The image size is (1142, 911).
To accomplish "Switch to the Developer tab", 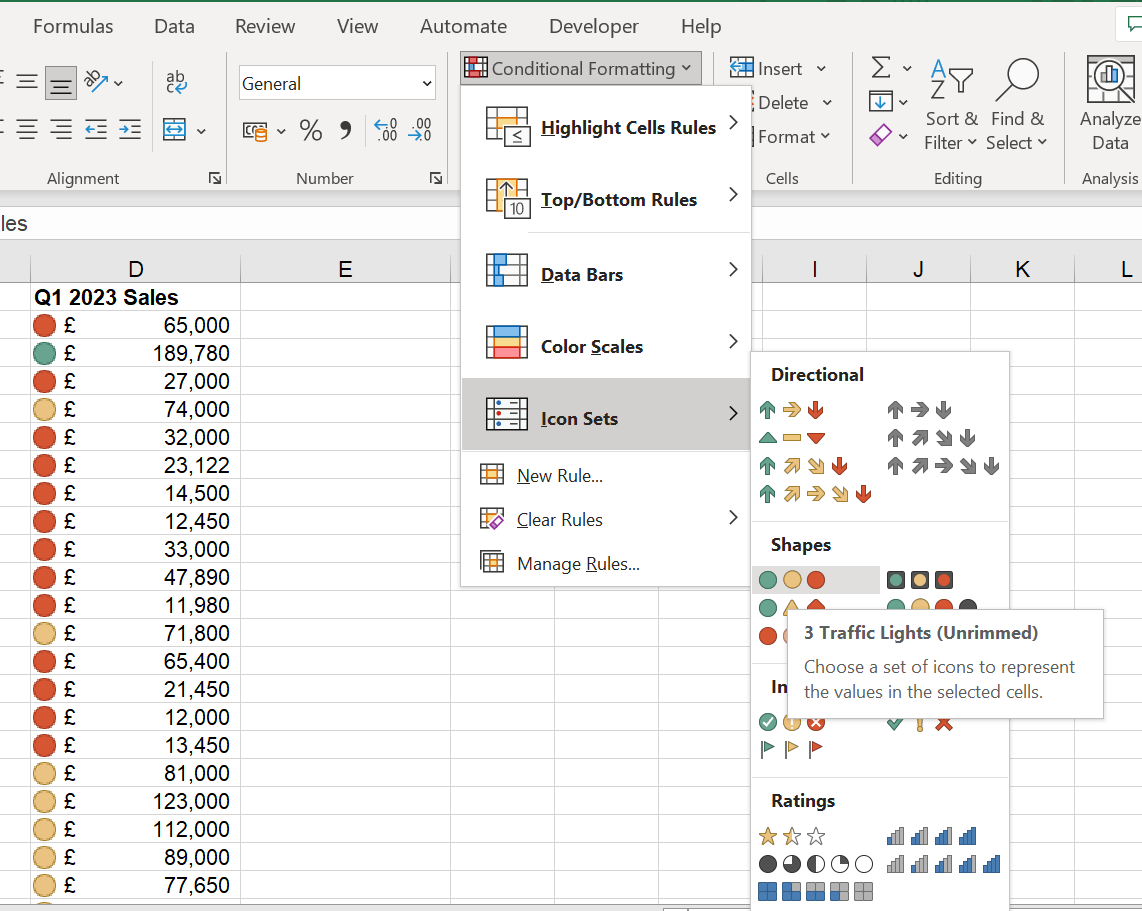I will (x=593, y=27).
